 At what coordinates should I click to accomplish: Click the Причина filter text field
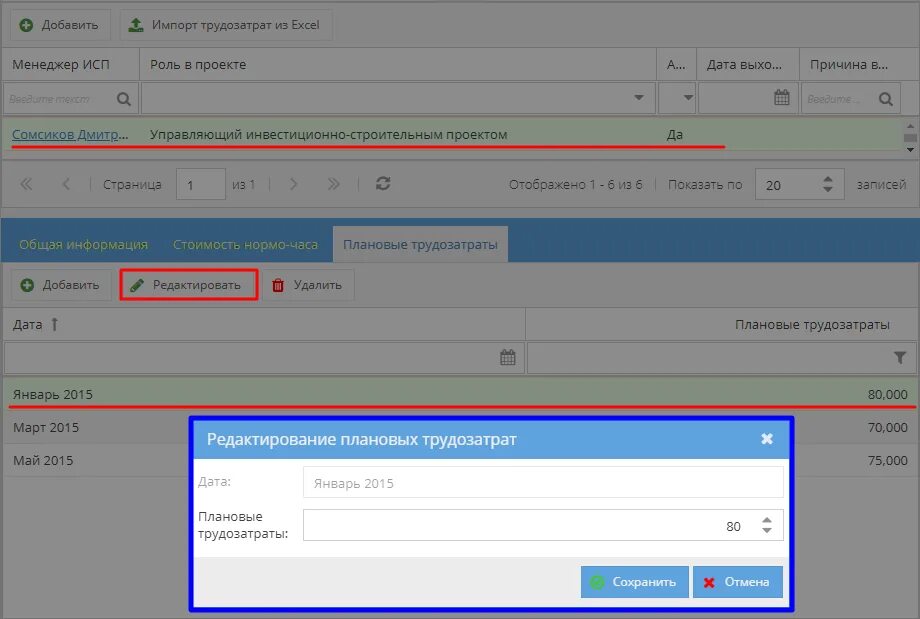point(839,99)
